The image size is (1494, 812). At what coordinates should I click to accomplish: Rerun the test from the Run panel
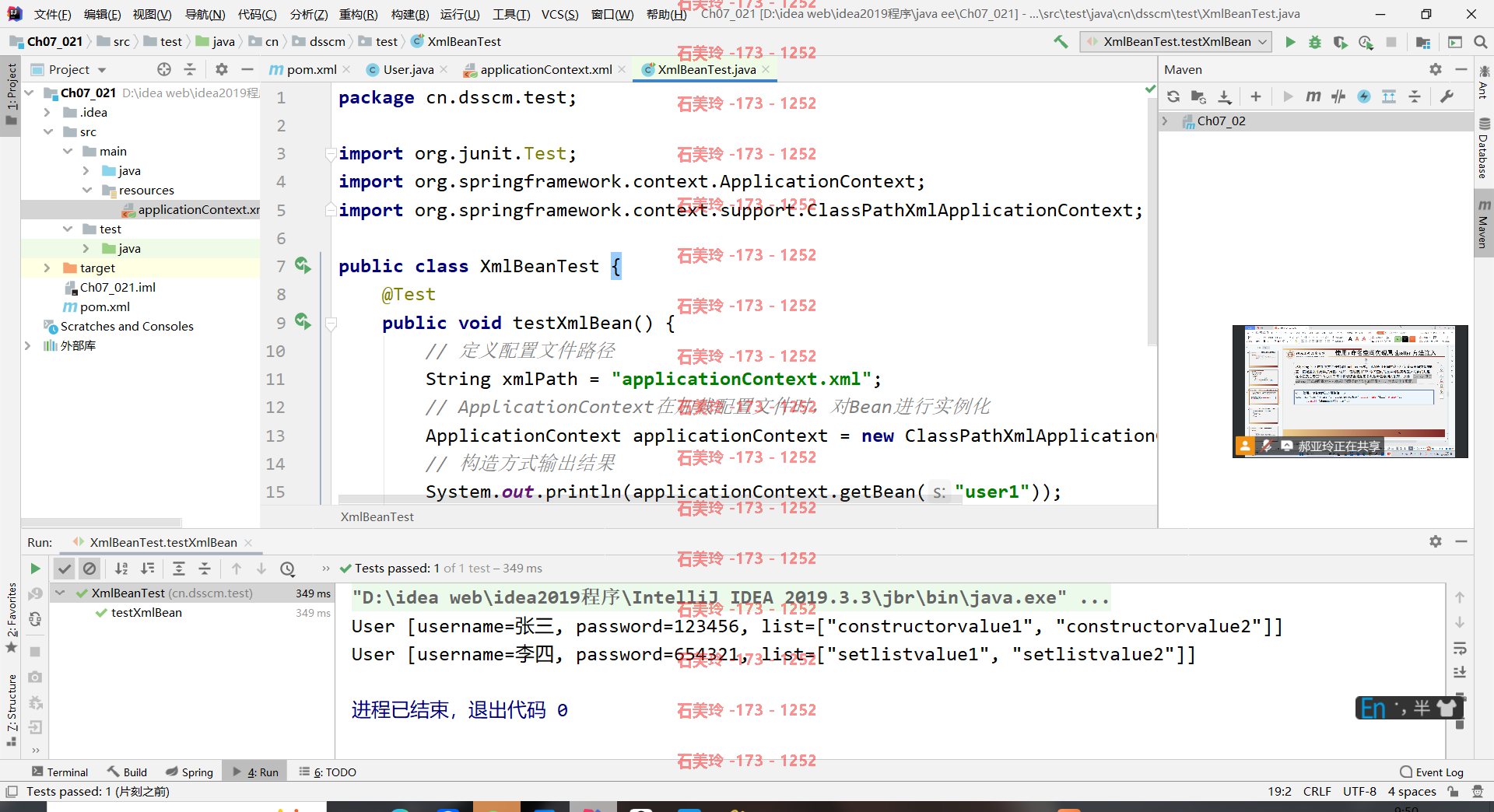[x=35, y=569]
